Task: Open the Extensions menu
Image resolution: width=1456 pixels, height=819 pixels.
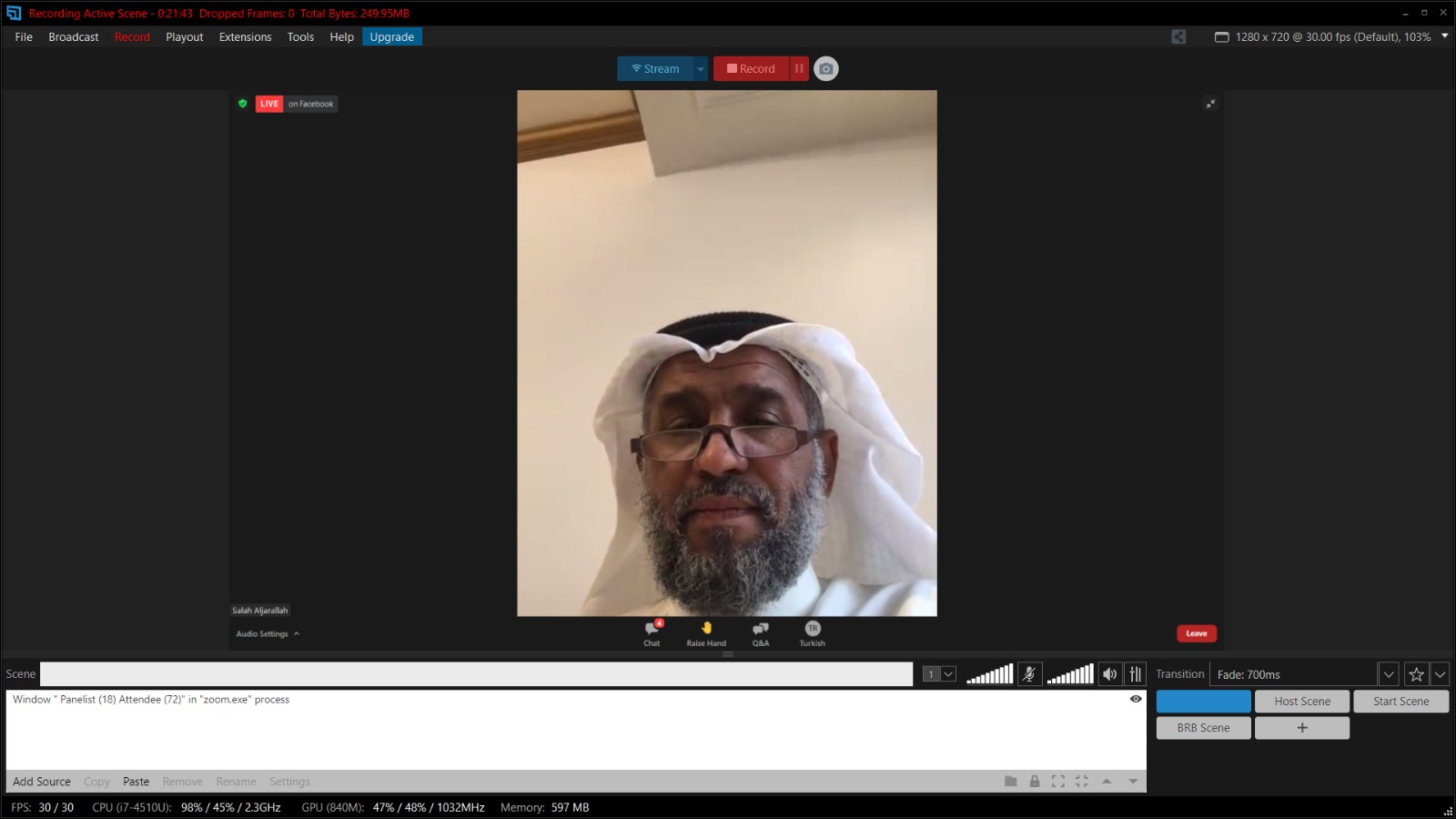Action: 245,37
